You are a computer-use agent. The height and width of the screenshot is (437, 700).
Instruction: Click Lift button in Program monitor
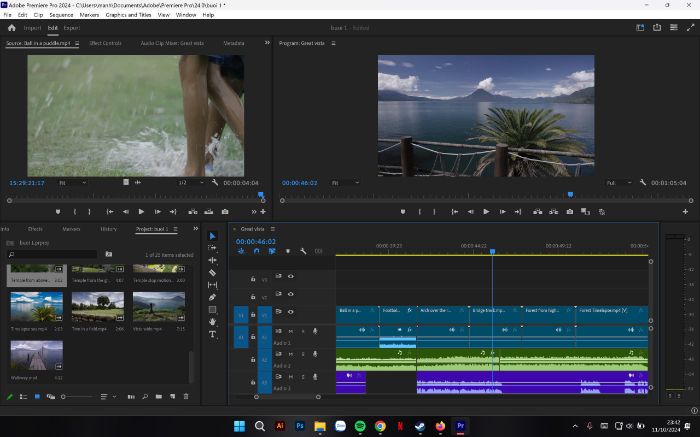[x=538, y=212]
